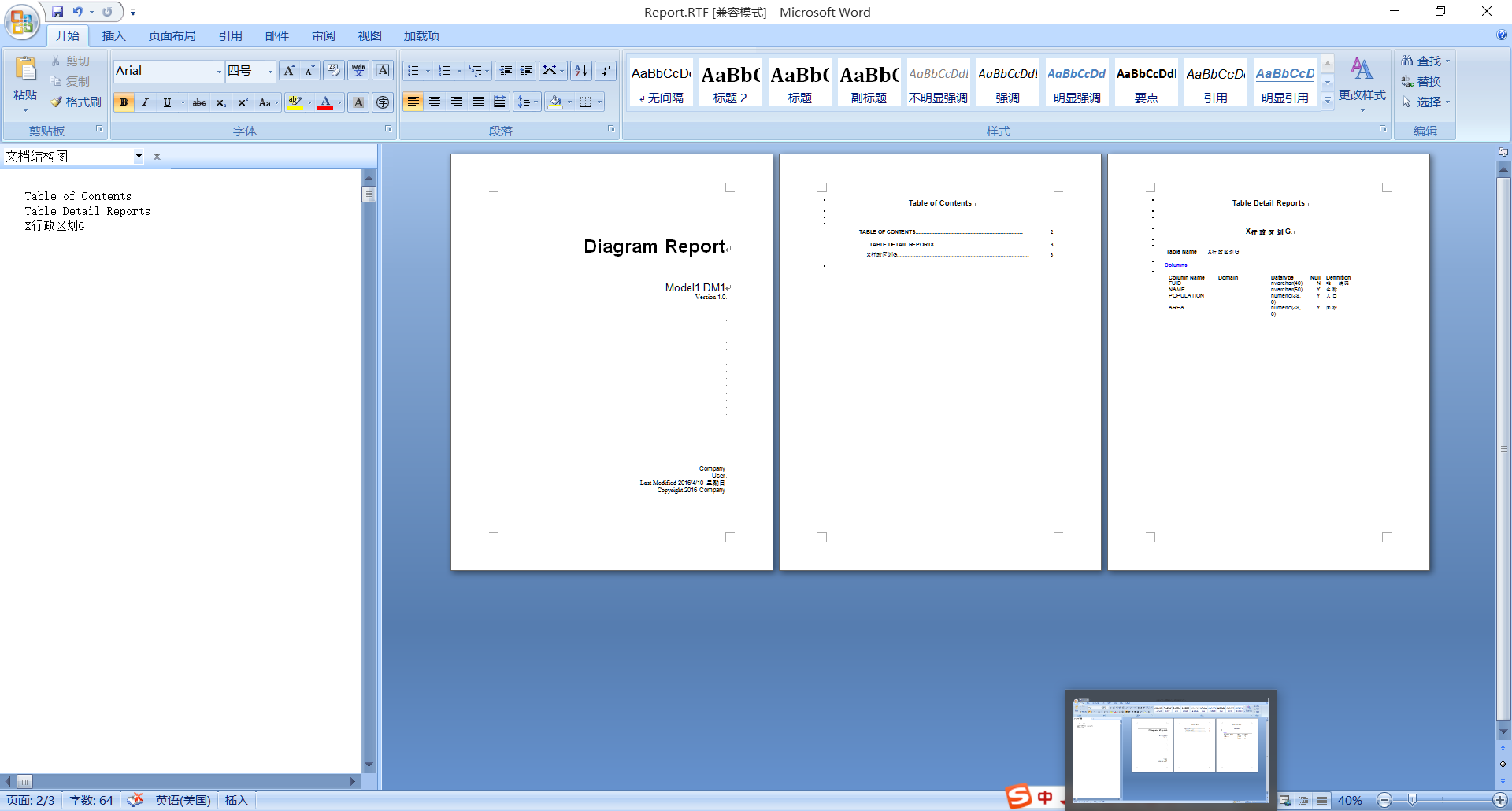Open the Arial font name dropdown
The height and width of the screenshot is (811, 1512).
[219, 72]
